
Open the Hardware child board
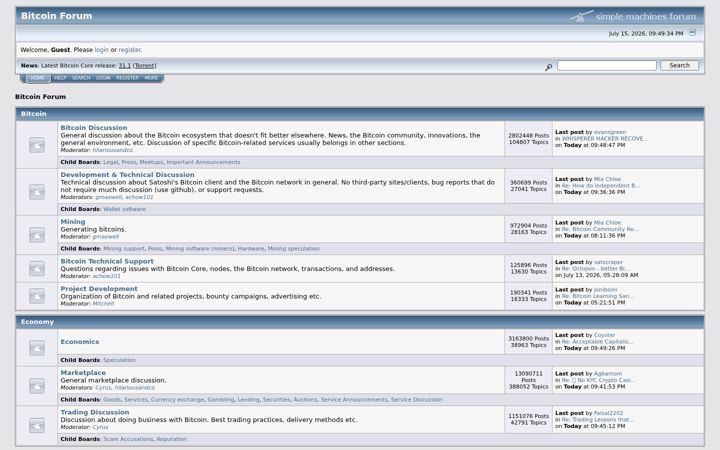tap(251, 248)
